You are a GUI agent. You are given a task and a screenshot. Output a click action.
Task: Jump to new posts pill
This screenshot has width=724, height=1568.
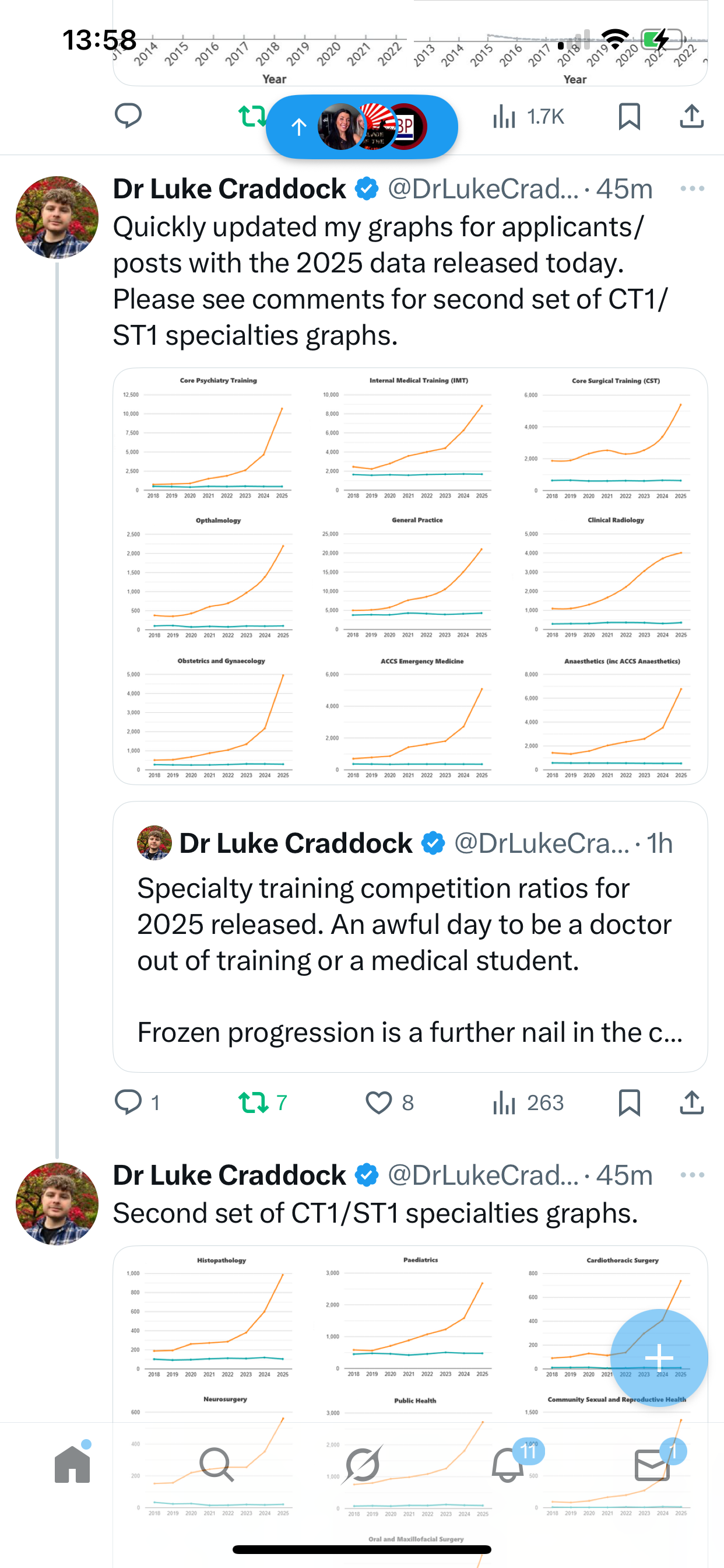tap(361, 127)
